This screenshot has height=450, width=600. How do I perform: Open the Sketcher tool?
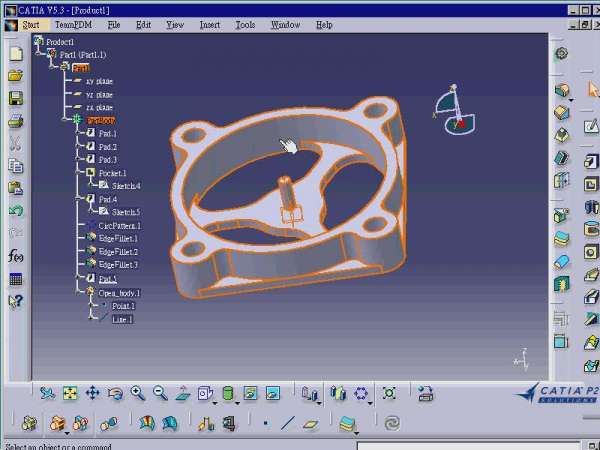click(592, 126)
